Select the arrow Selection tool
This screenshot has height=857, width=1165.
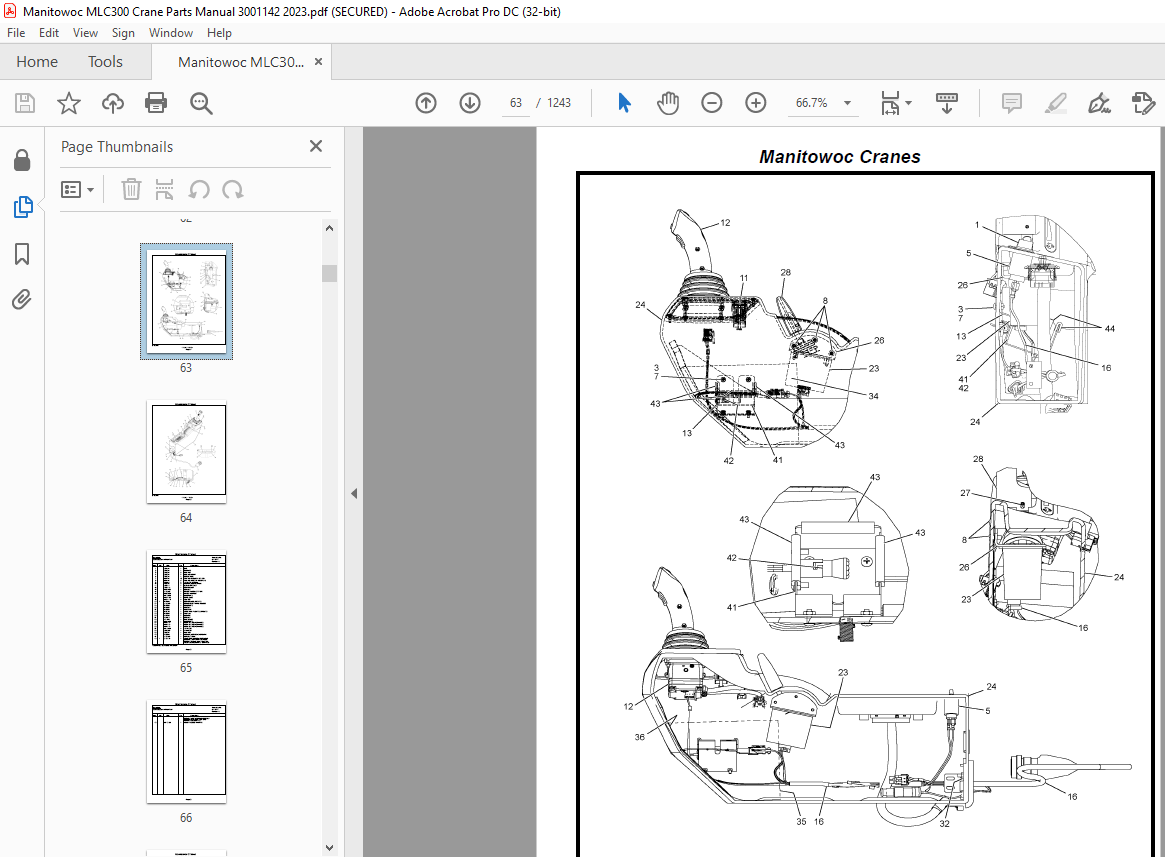(624, 103)
